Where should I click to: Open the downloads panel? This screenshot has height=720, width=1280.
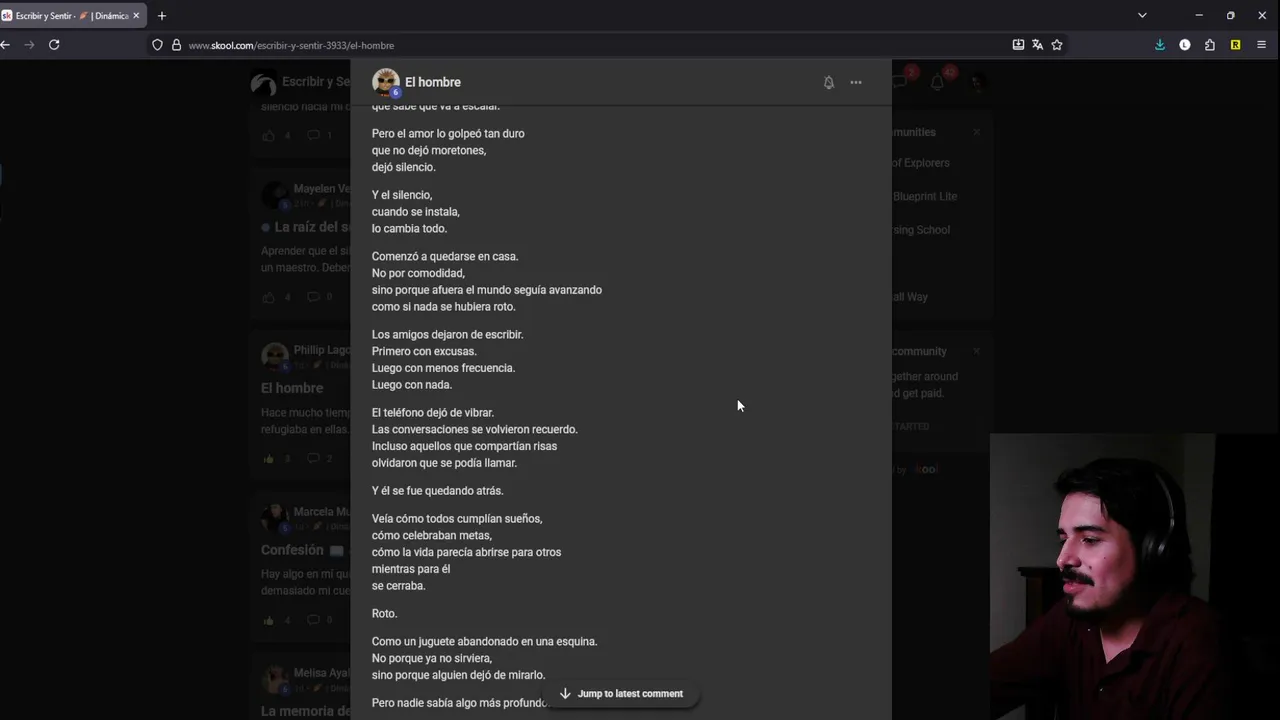pyautogui.click(x=1160, y=45)
